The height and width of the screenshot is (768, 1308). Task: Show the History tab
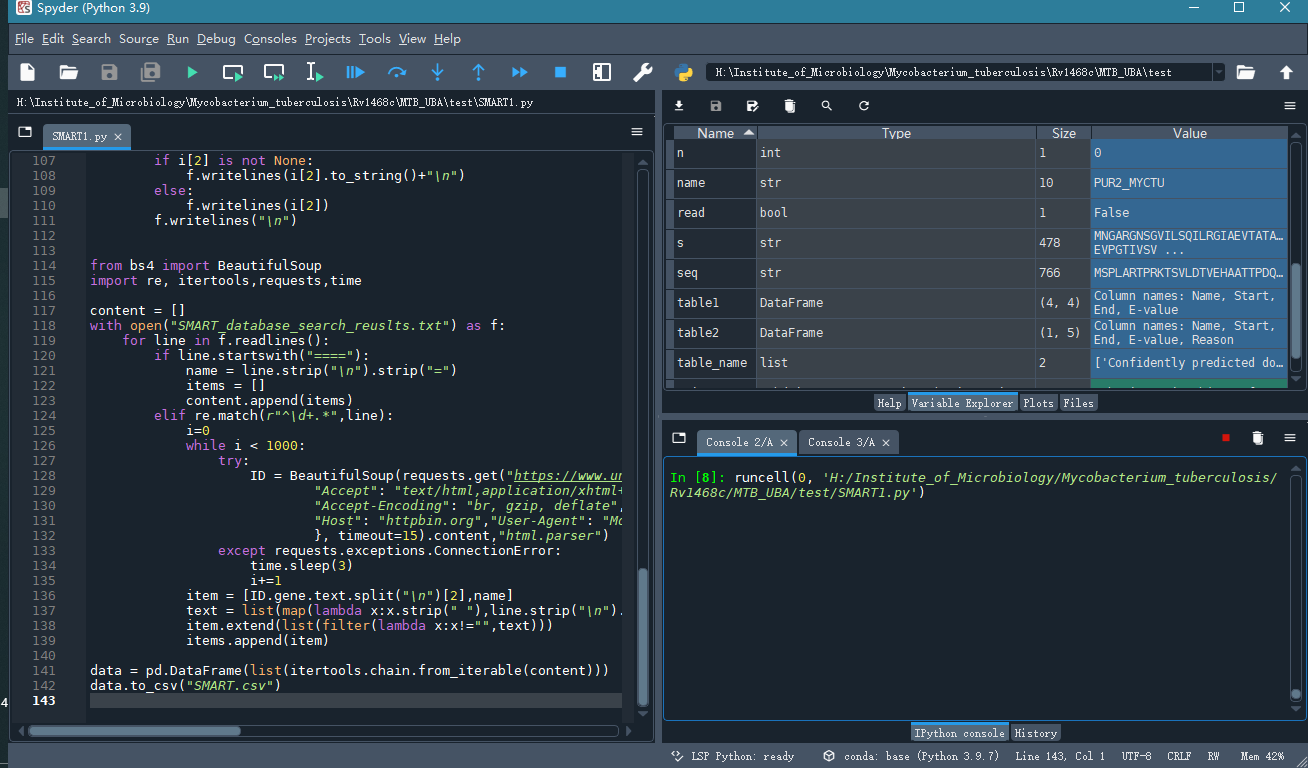tap(1035, 733)
